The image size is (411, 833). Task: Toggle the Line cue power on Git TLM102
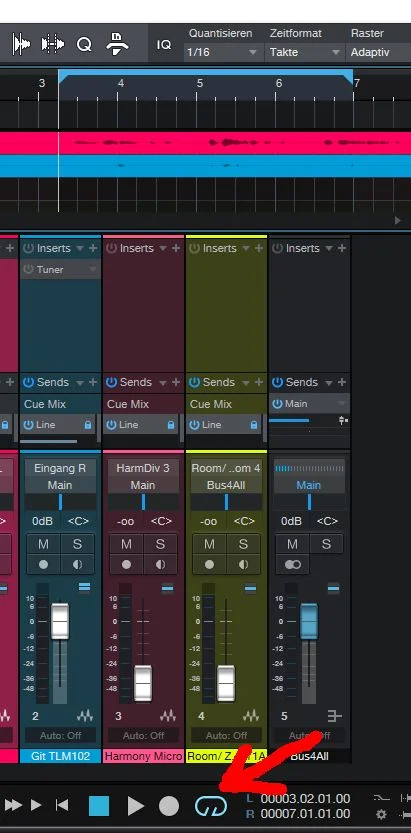pos(28,425)
